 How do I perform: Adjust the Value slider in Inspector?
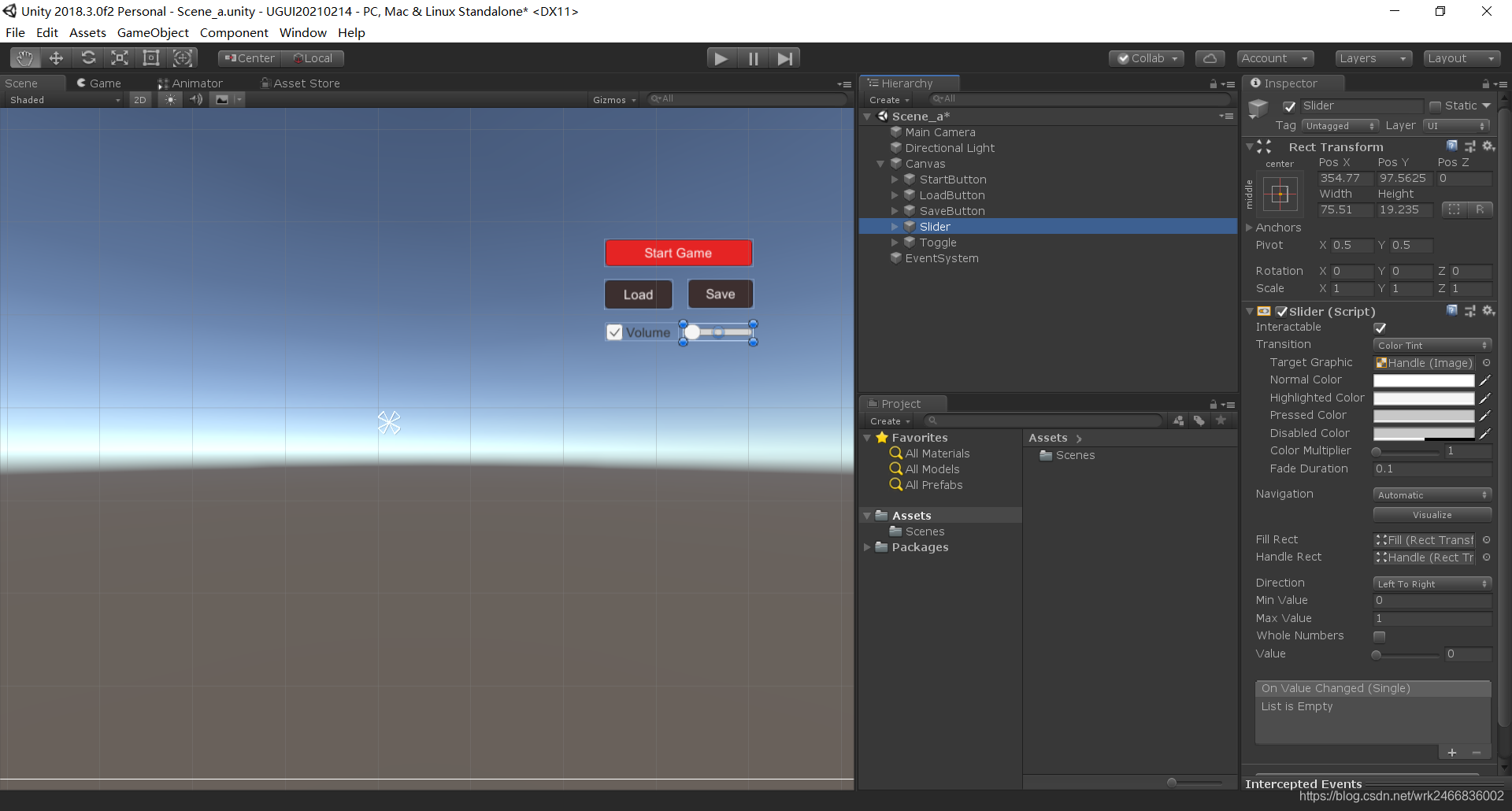(x=1406, y=655)
